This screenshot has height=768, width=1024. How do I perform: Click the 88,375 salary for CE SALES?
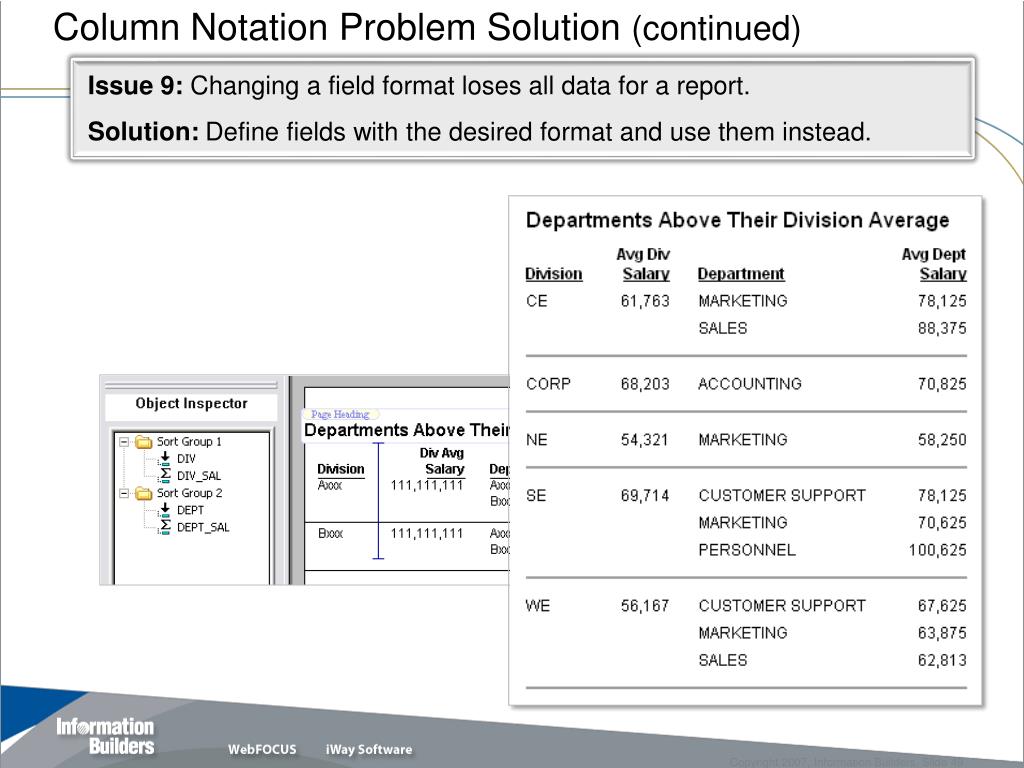[942, 328]
